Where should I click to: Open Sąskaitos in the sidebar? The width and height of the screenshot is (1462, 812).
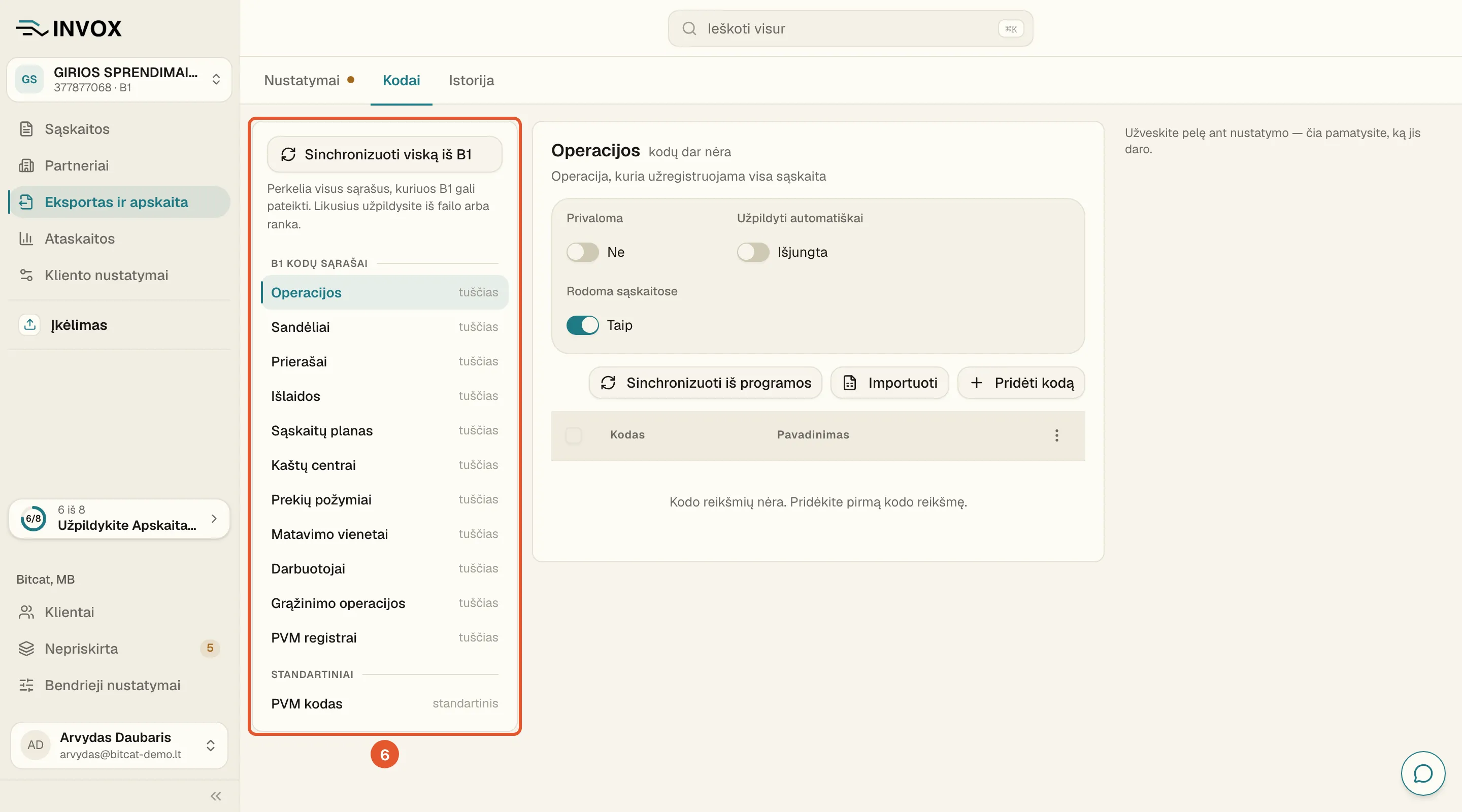pyautogui.click(x=119, y=129)
